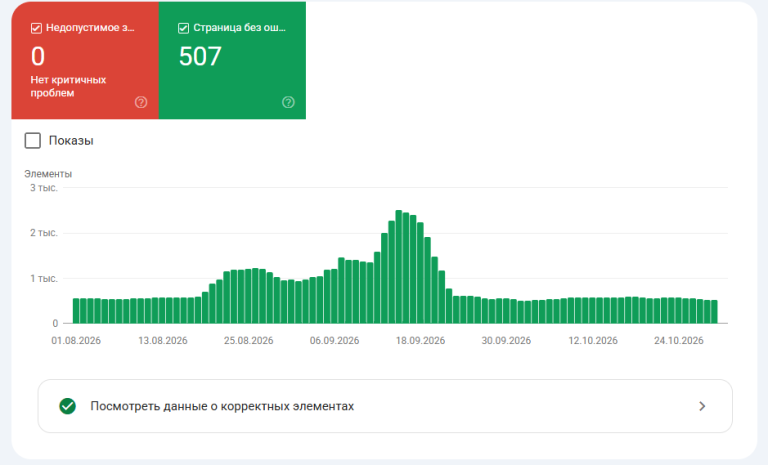Screen dimensions: 768x465
Task: Open 'Посмотреть данные о корректных элементах'
Action: pos(385,406)
